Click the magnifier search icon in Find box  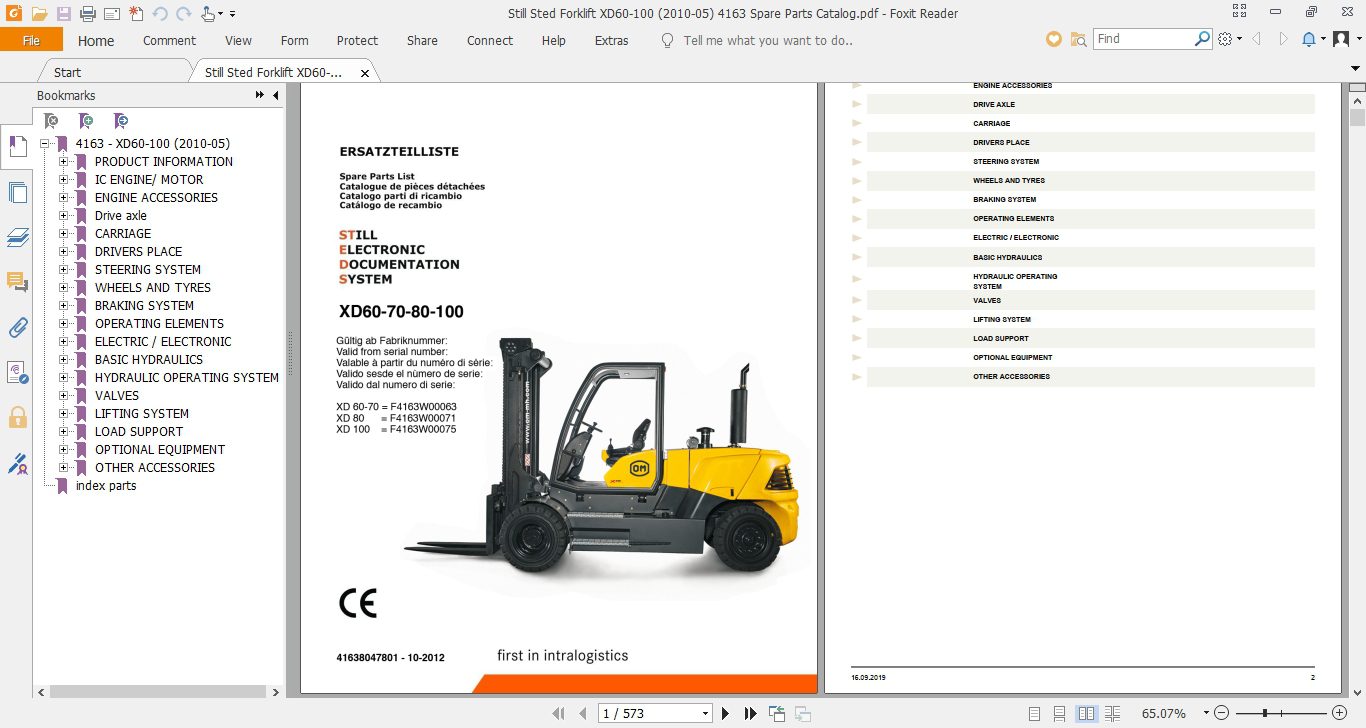coord(1203,39)
